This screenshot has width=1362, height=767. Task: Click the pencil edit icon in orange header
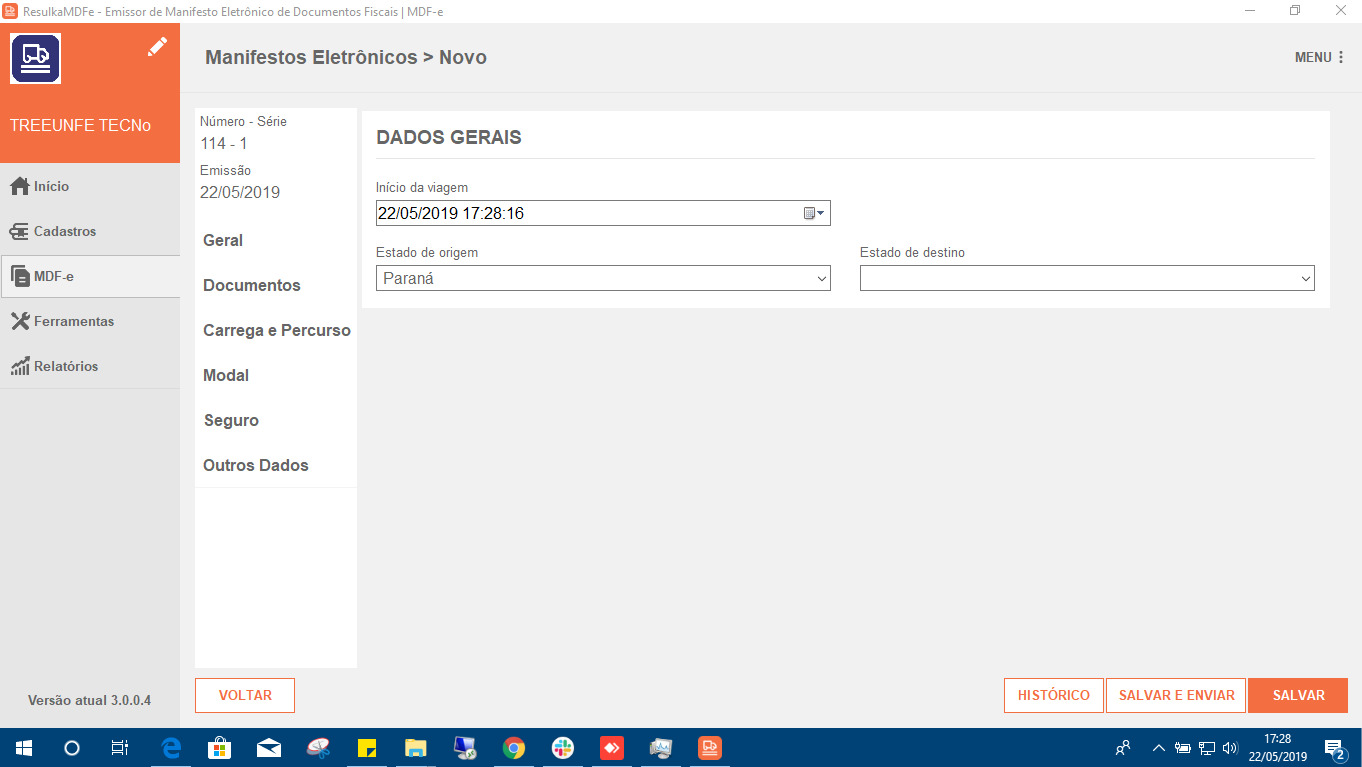tap(157, 46)
